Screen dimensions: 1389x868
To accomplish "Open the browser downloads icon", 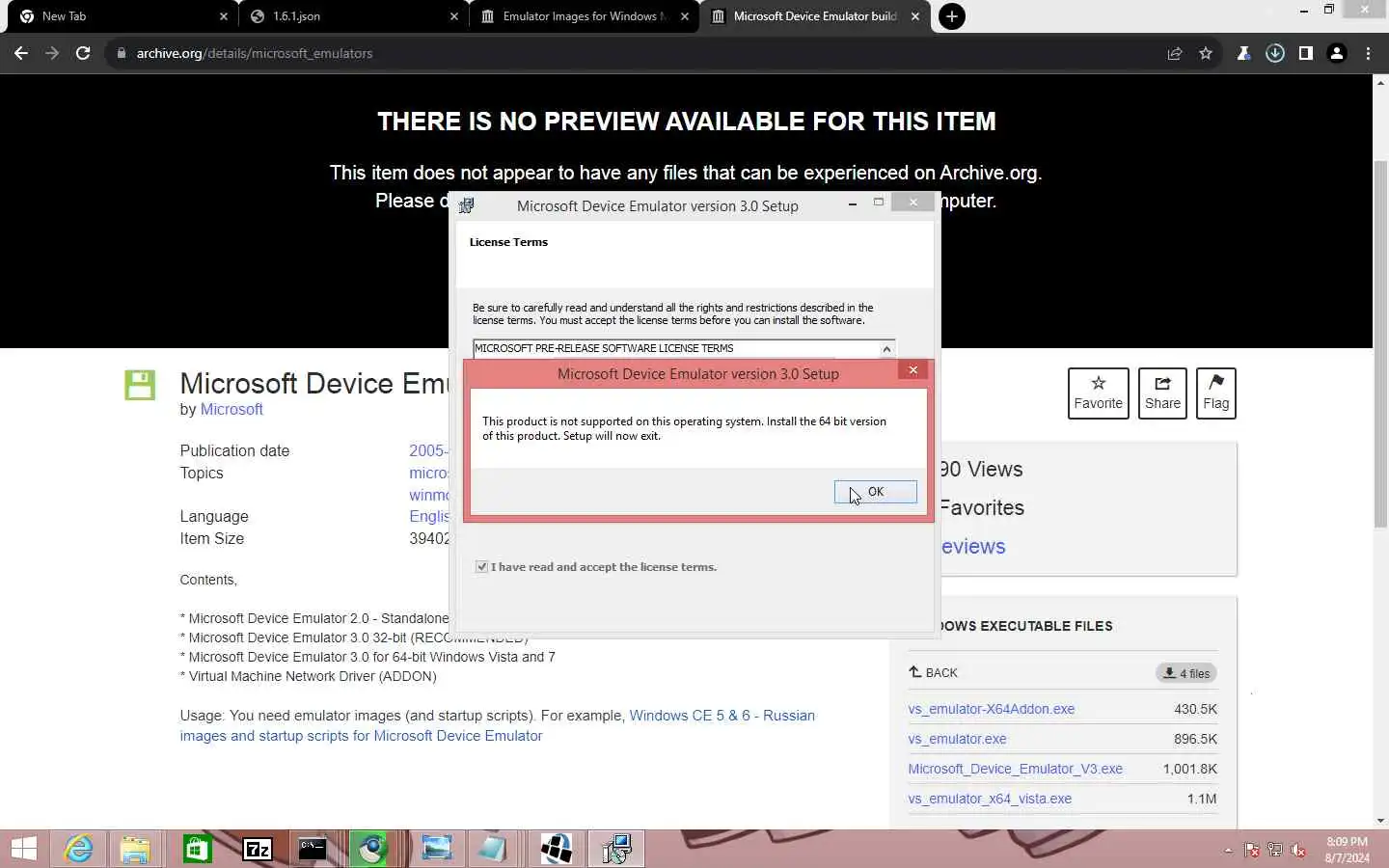I will (x=1275, y=53).
